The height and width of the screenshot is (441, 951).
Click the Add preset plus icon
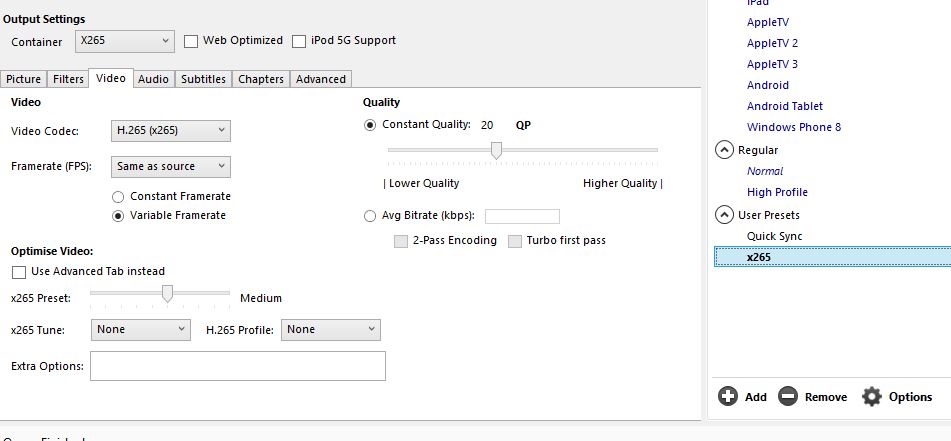click(x=728, y=397)
